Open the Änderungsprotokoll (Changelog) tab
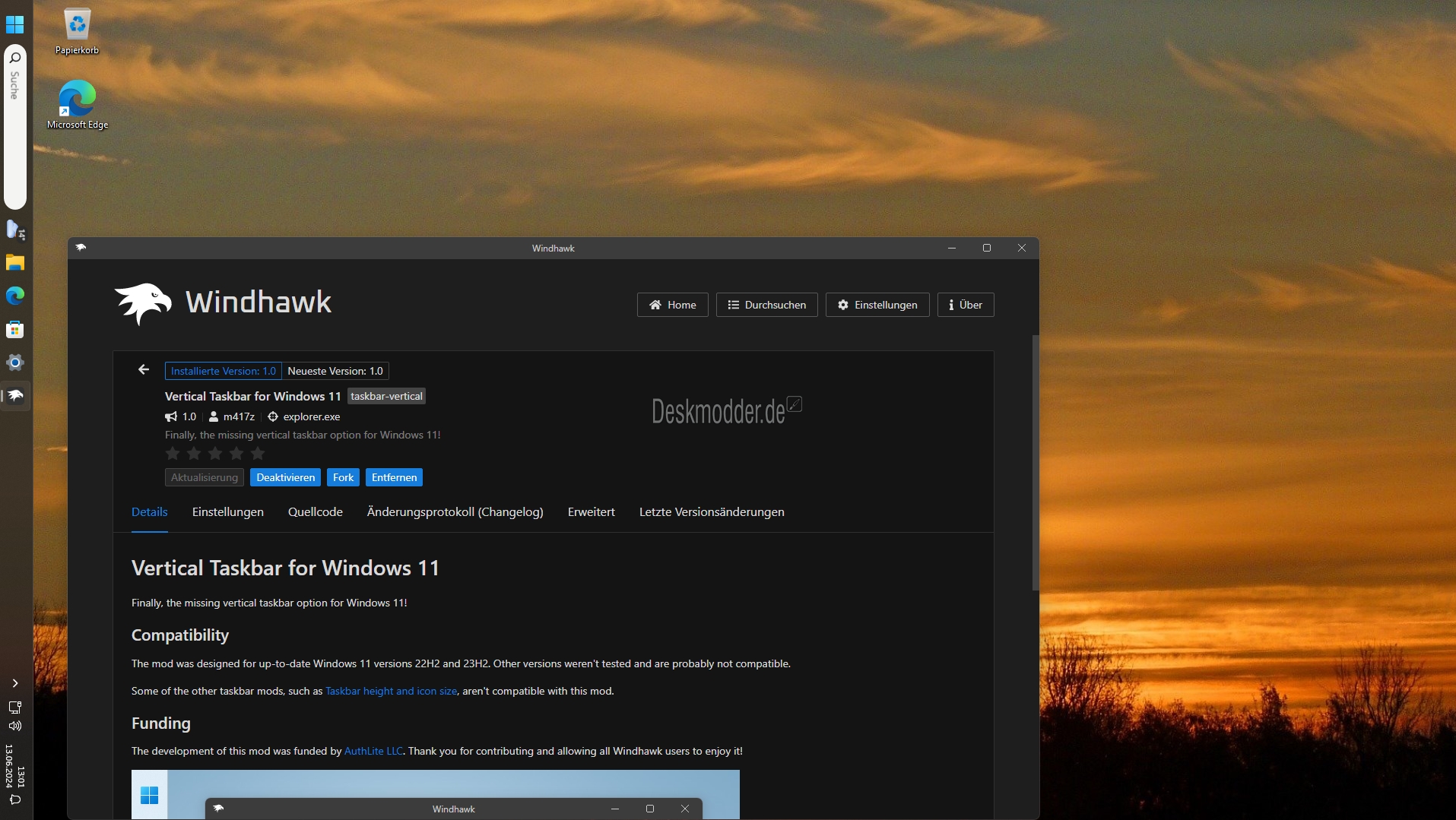 click(x=455, y=512)
